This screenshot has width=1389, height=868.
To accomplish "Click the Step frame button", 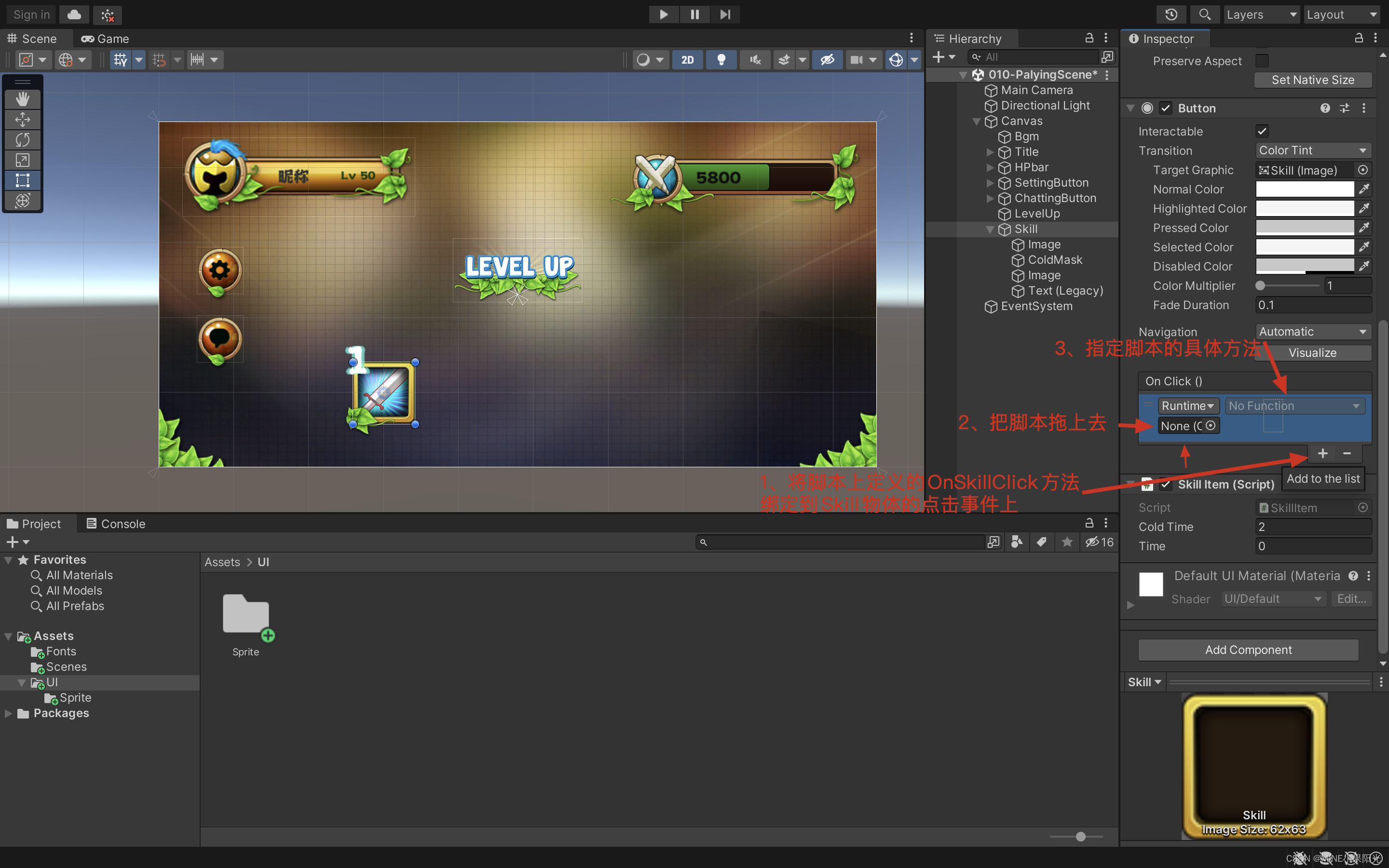I will pyautogui.click(x=725, y=14).
